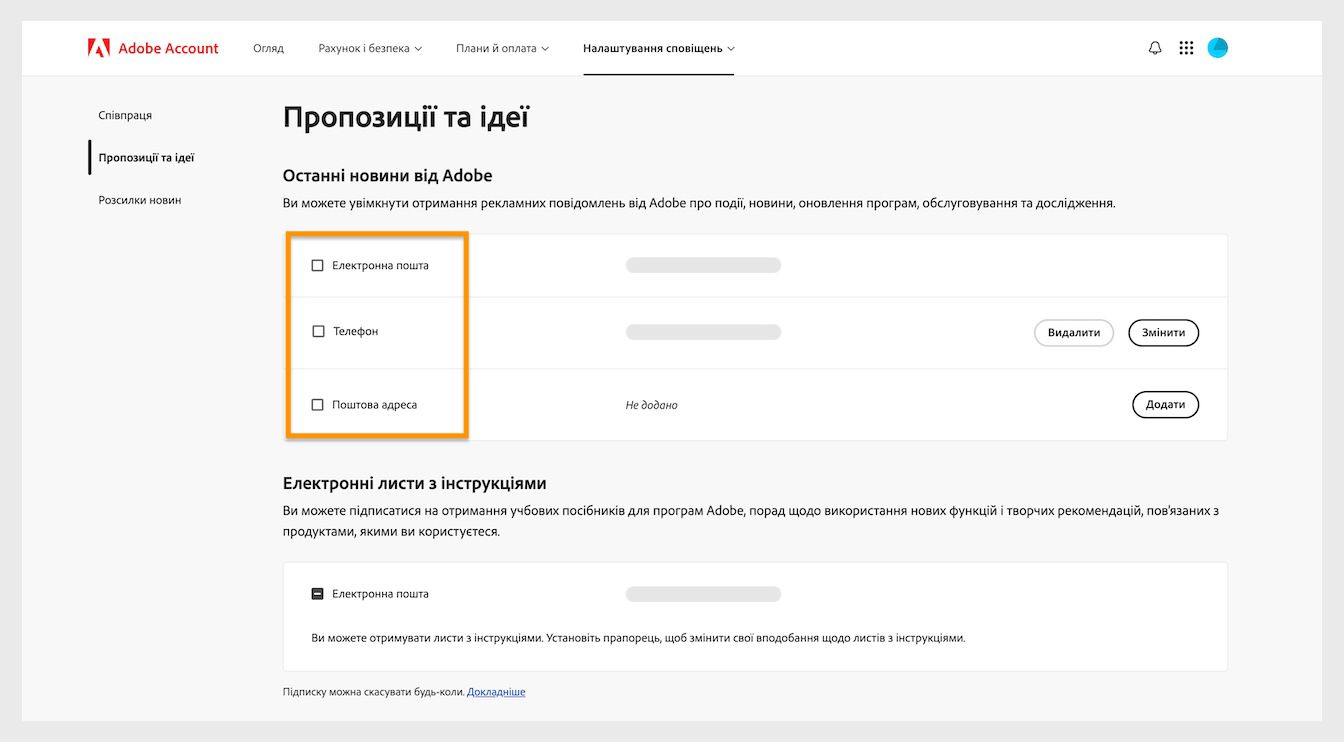Click the Adobe Account title text
Image resolution: width=1344 pixels, height=742 pixels.
pyautogui.click(x=168, y=48)
